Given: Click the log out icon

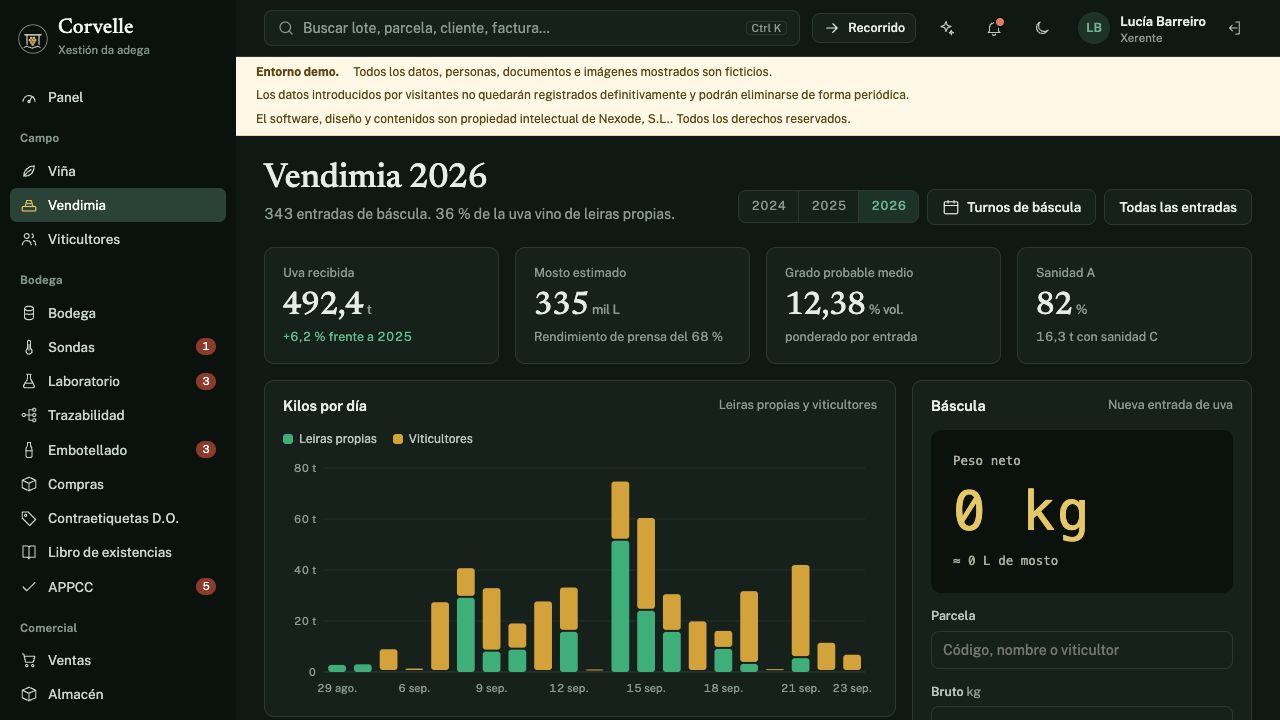Looking at the screenshot, I should click(1234, 28).
